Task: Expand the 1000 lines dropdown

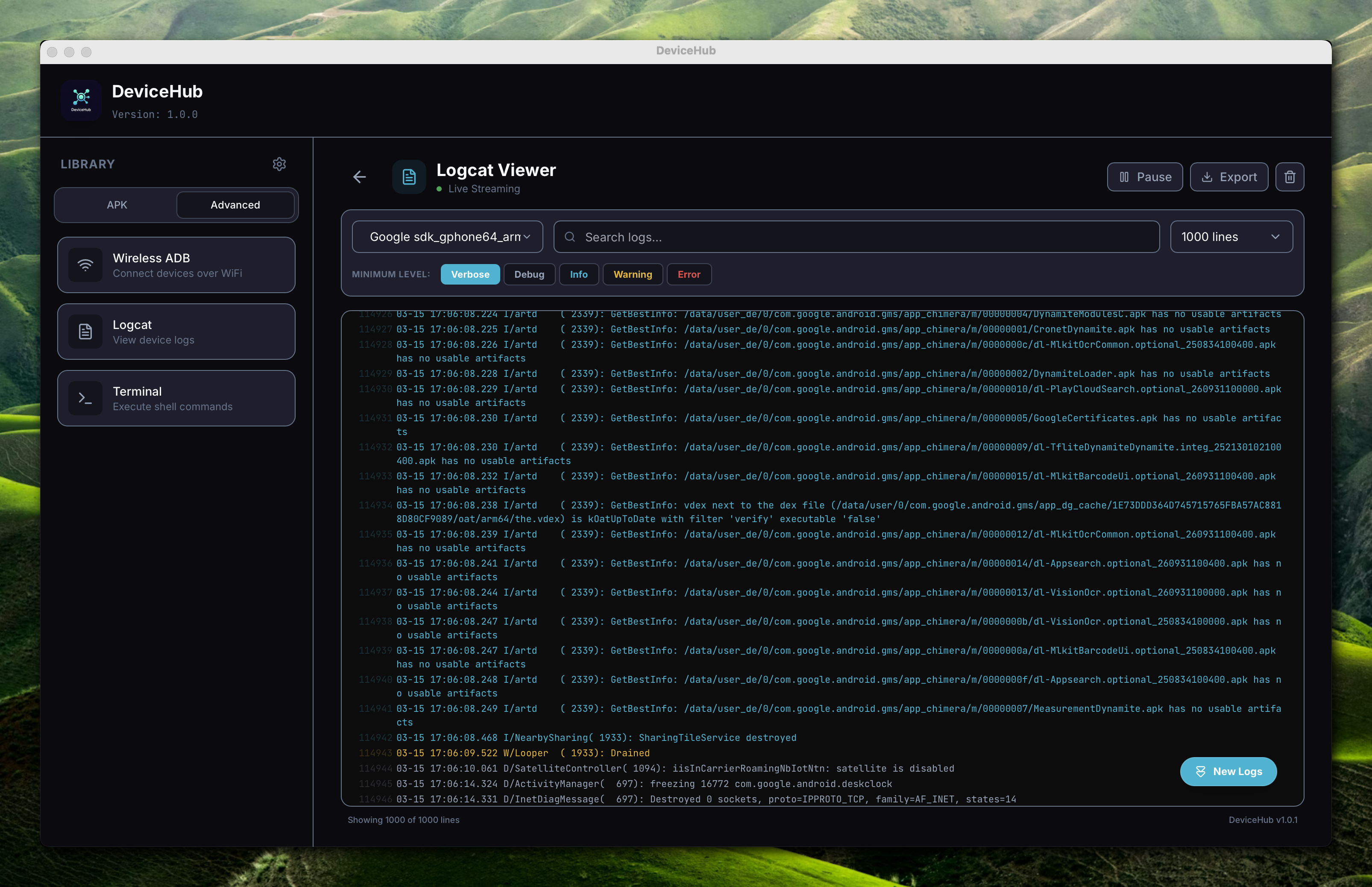Action: coord(1231,237)
